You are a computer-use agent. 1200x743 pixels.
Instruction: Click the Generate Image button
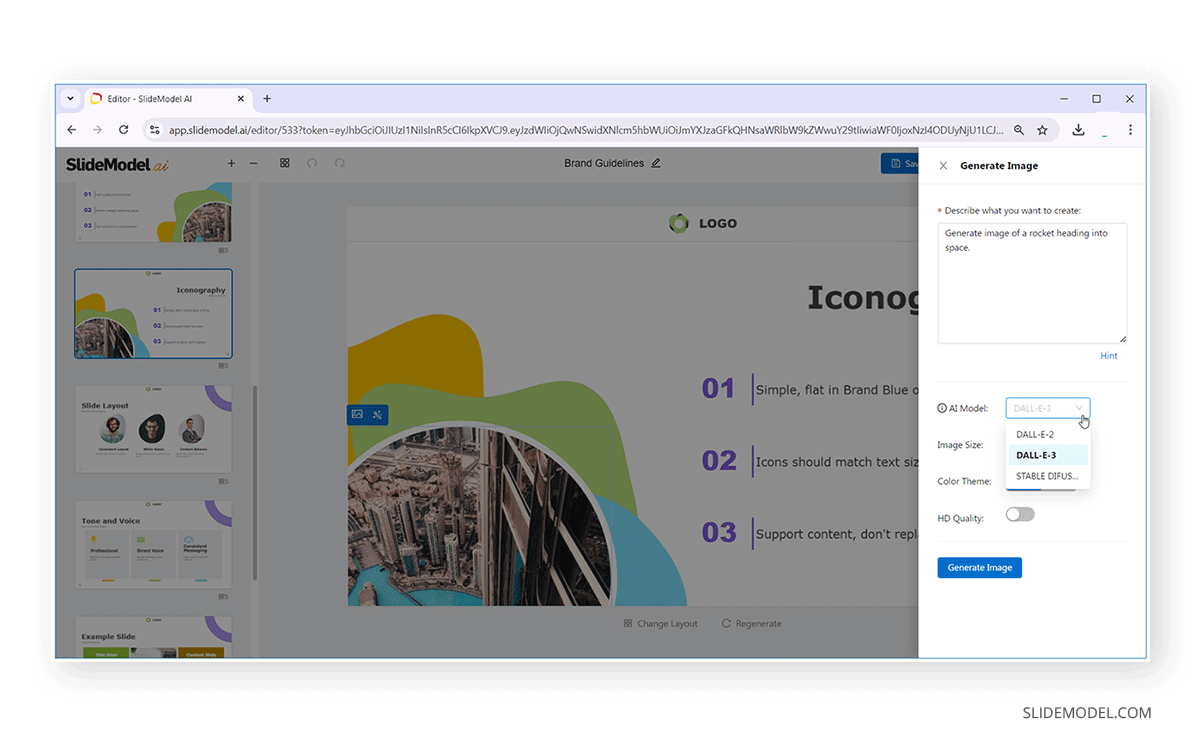979,568
